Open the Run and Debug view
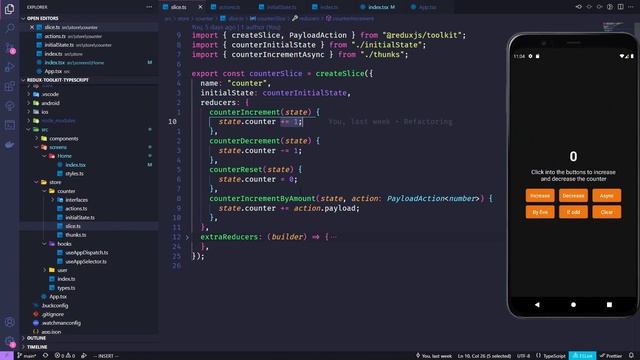The image size is (640, 360). click(9, 67)
